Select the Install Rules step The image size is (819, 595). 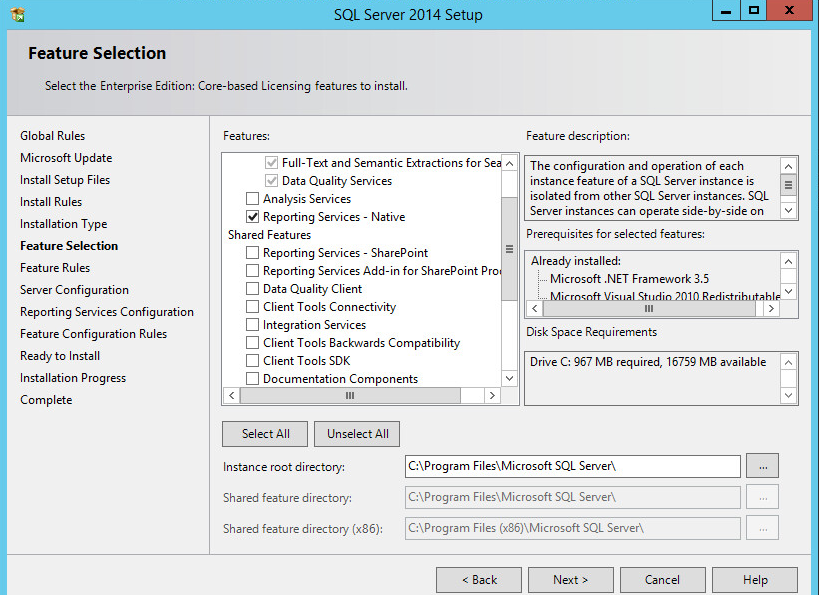click(51, 202)
